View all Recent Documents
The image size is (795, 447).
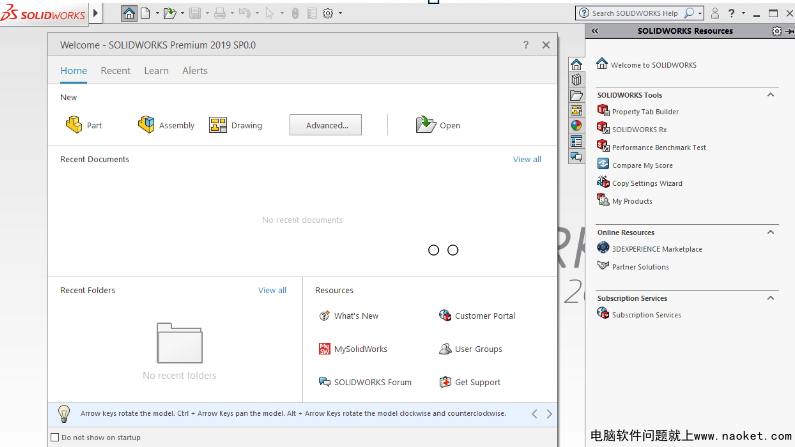click(527, 159)
